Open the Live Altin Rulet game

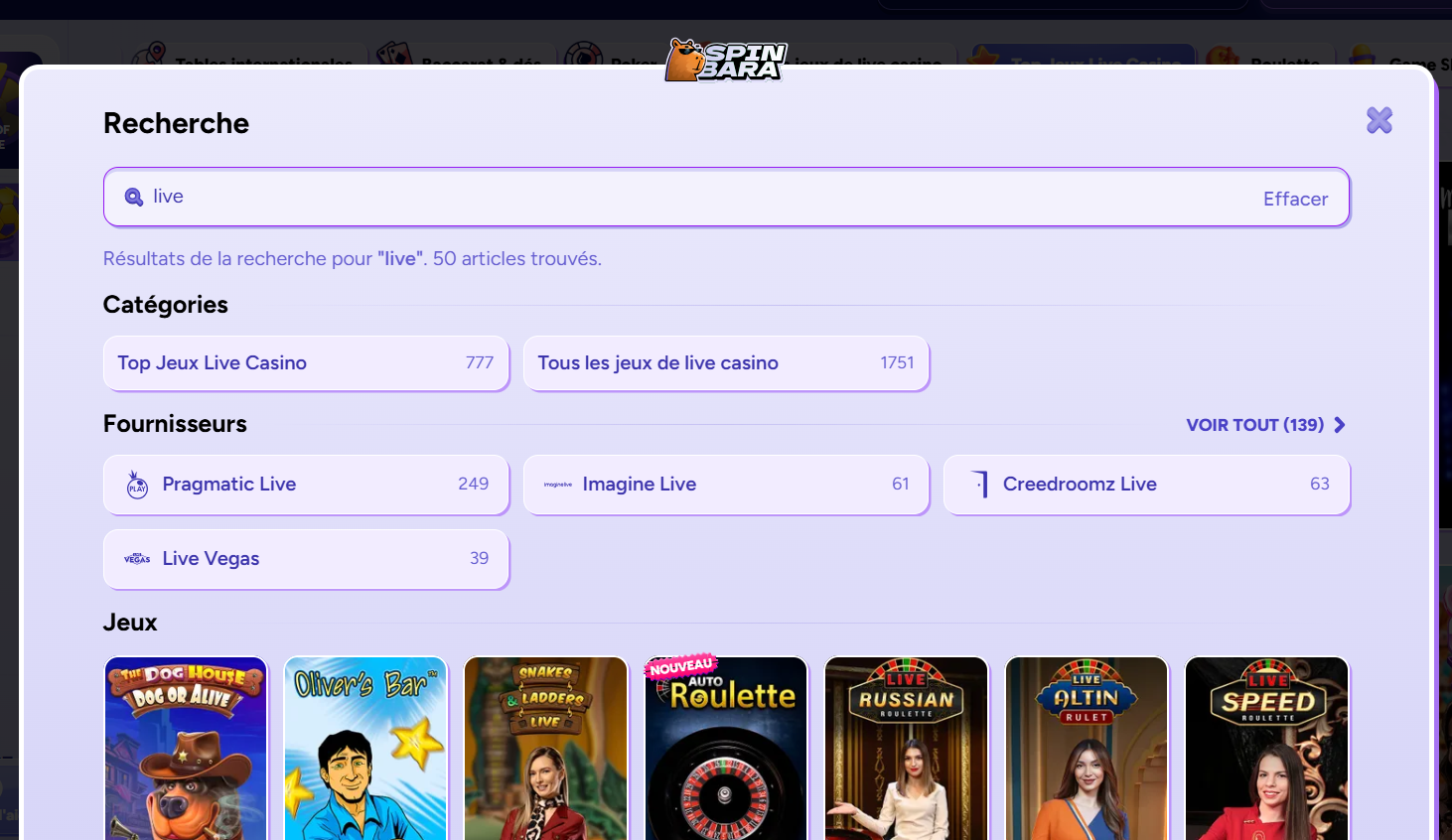(x=1087, y=749)
